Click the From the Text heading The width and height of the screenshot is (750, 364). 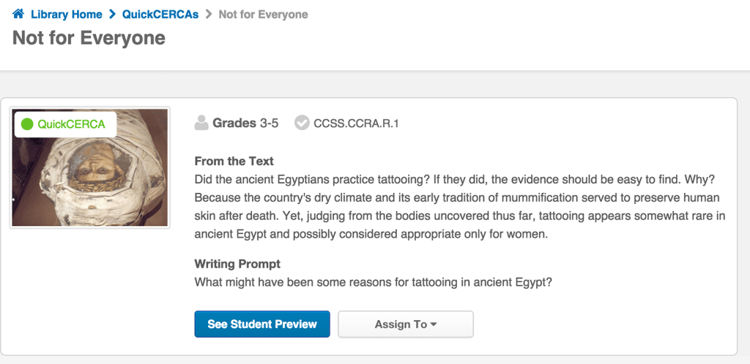[x=234, y=161]
